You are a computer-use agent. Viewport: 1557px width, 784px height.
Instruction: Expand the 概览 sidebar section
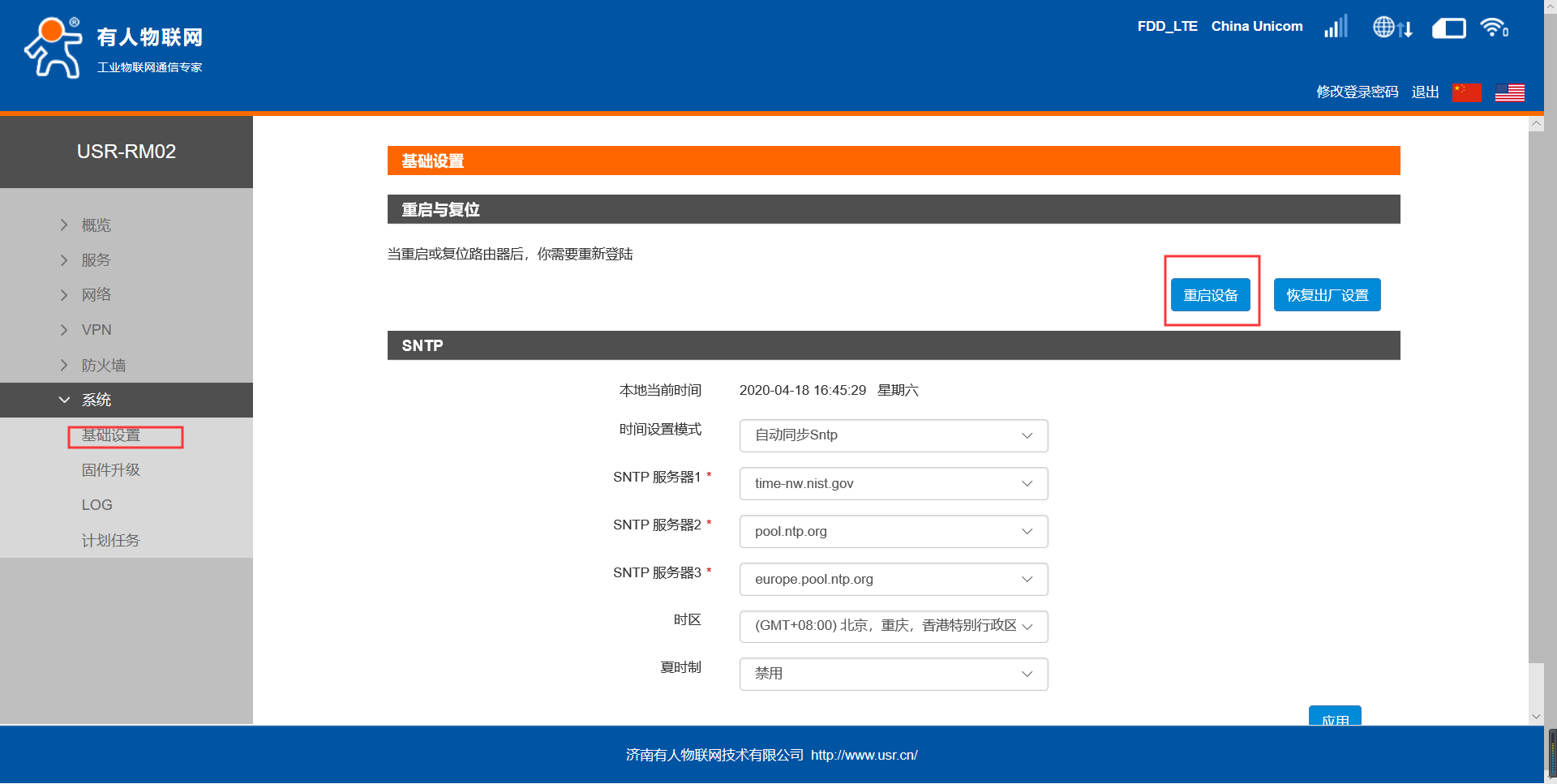(x=97, y=225)
